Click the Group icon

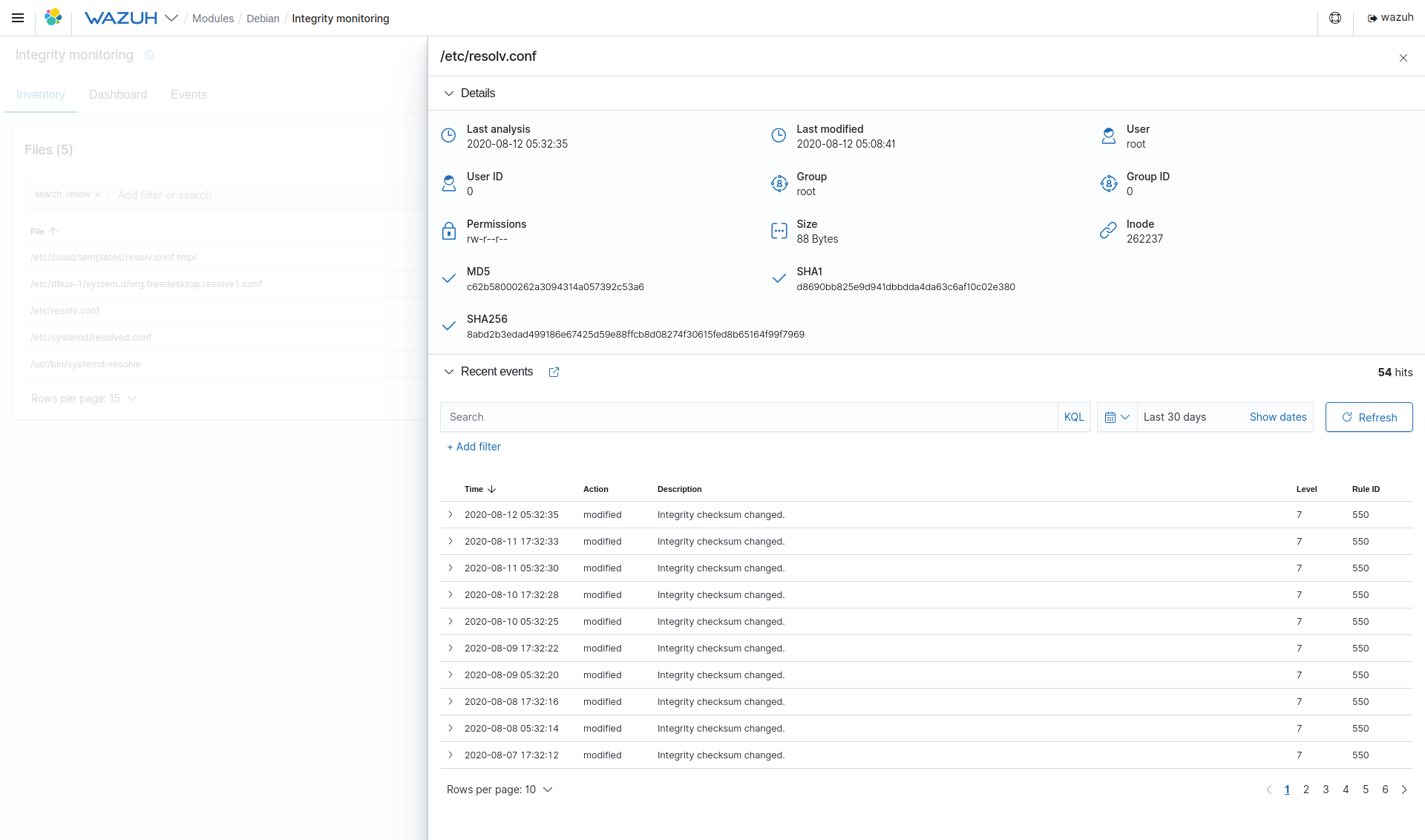(779, 183)
